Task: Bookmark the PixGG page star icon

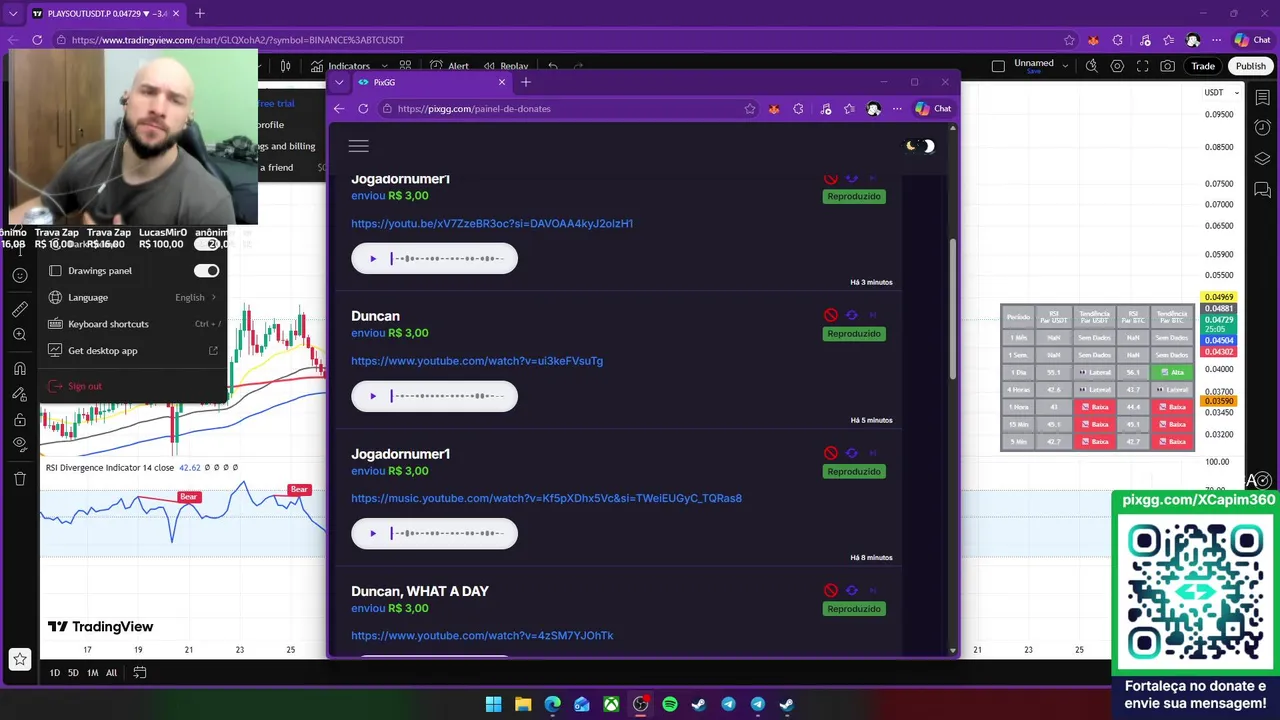Action: tap(750, 109)
